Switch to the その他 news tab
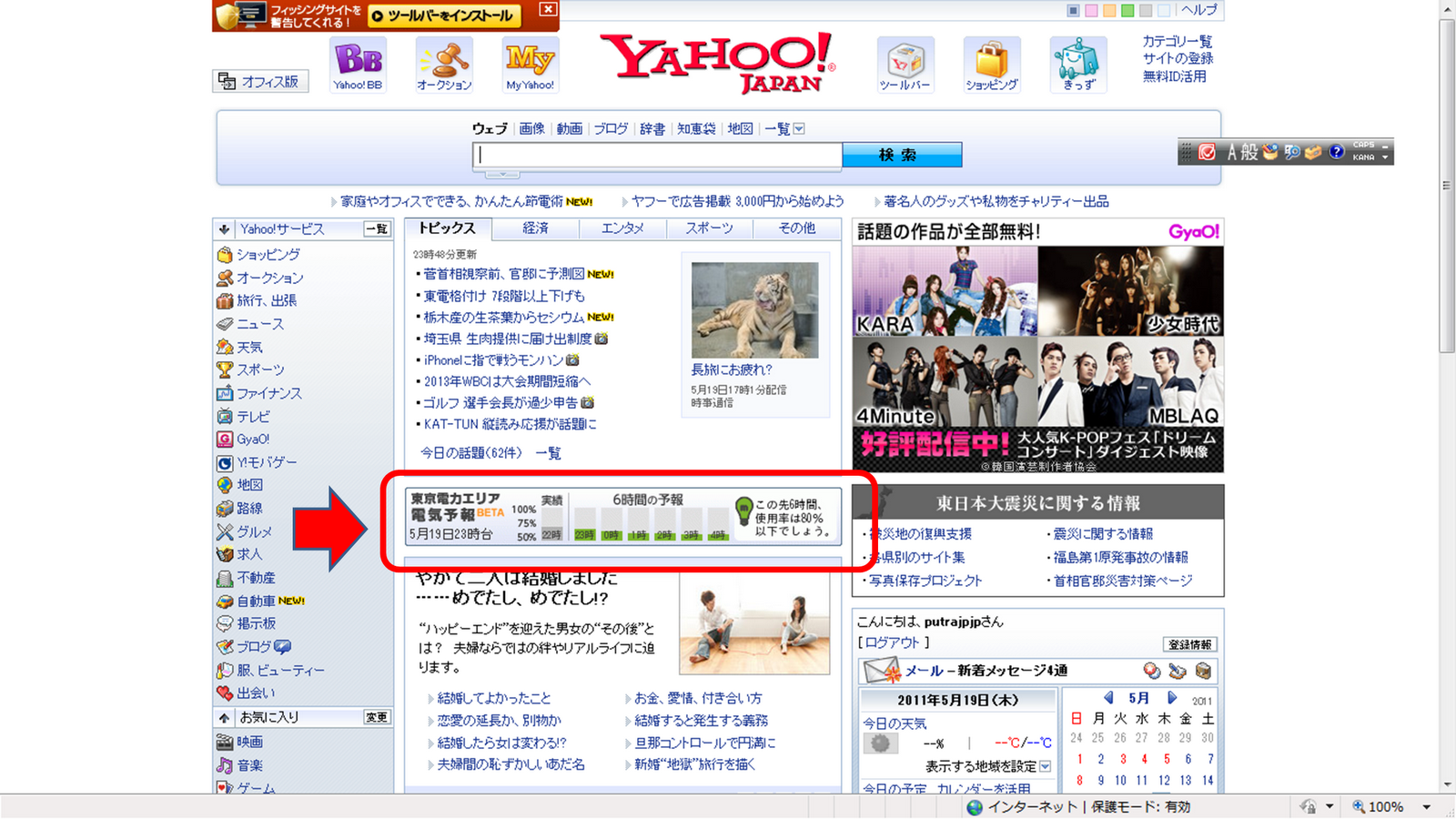 (x=797, y=228)
